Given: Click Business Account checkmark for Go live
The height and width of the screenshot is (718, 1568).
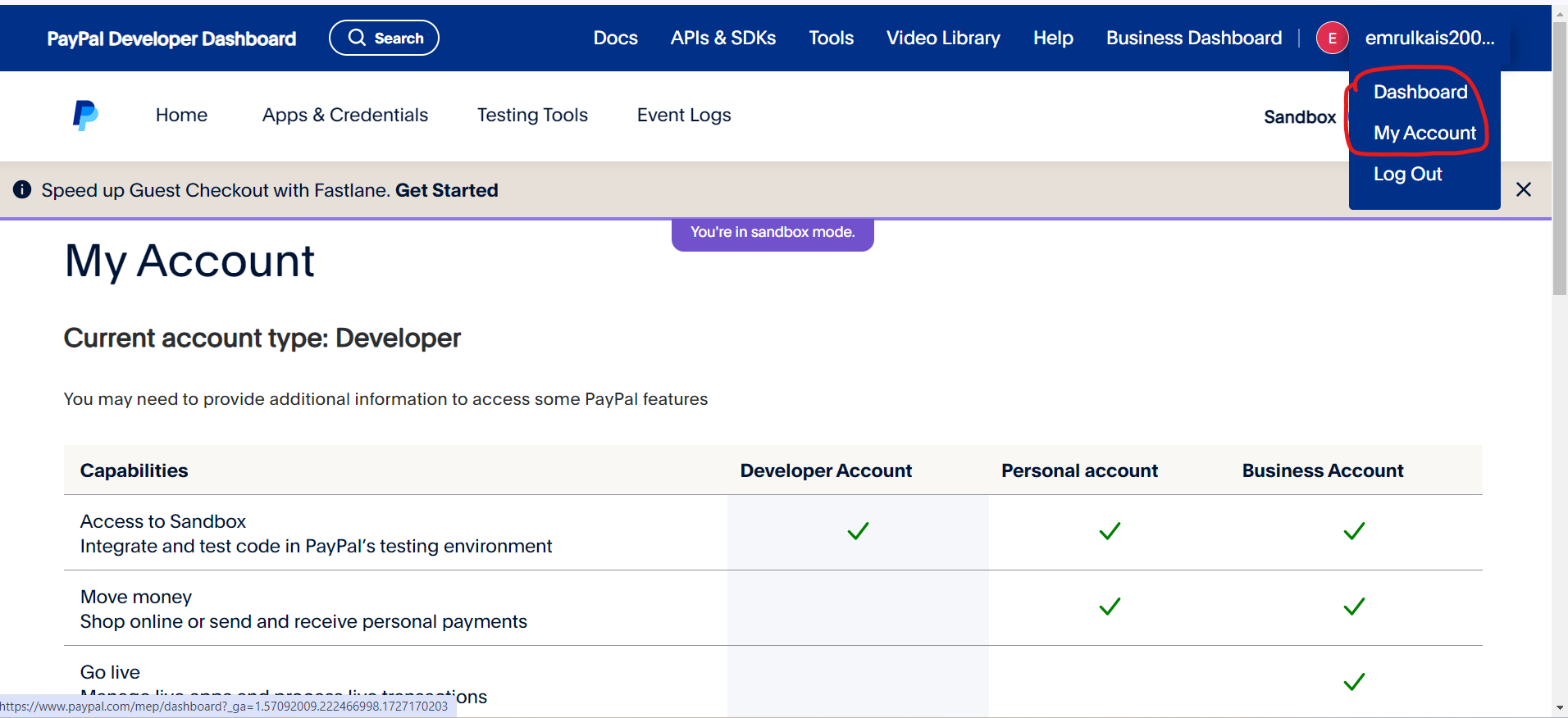Looking at the screenshot, I should tap(1354, 682).
